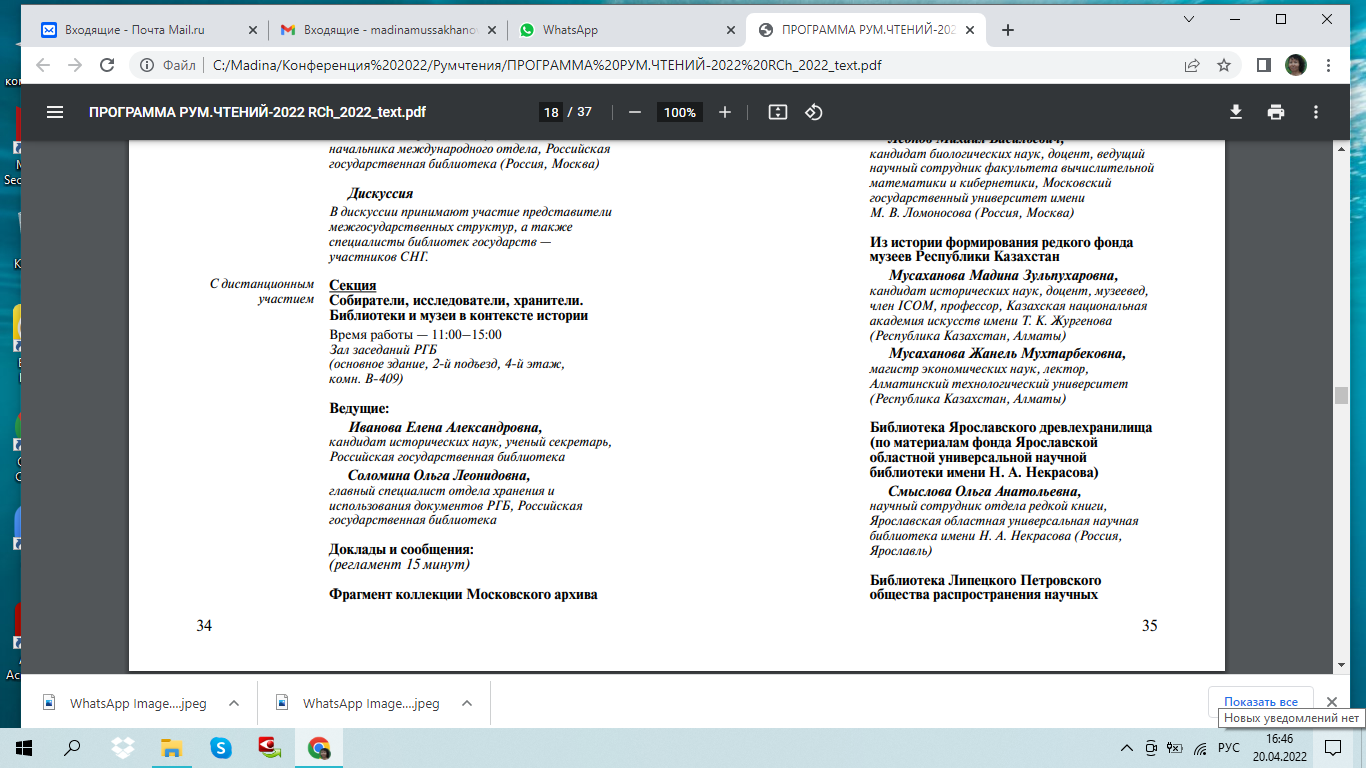Image resolution: width=1366 pixels, height=768 pixels.
Task: Click scrollbar down arrow in PDF viewer
Action: pyautogui.click(x=1341, y=663)
